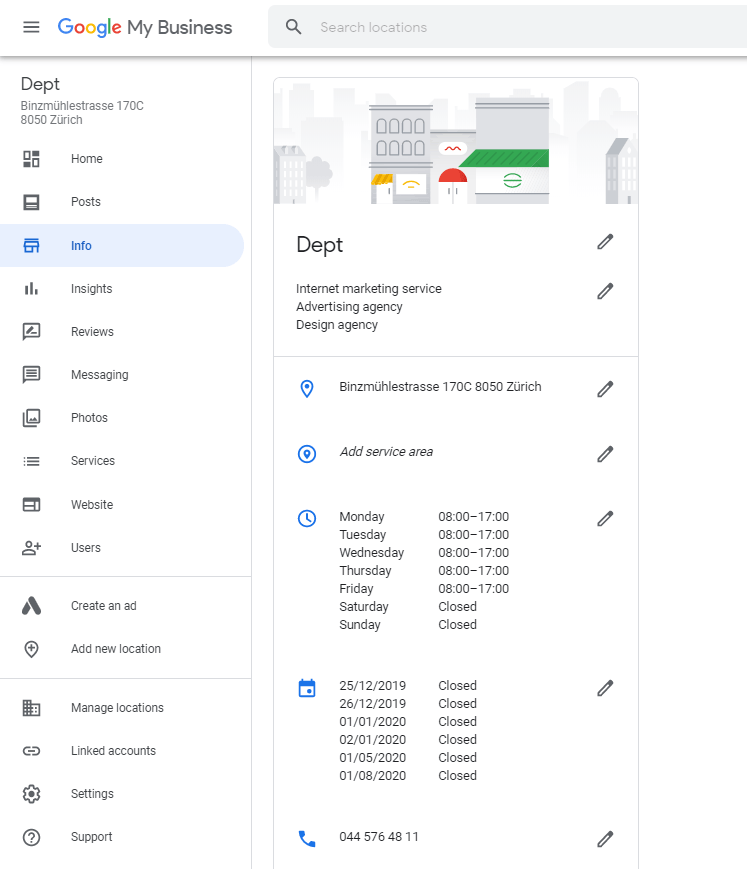Edit the service area pencil icon
This screenshot has width=747, height=869.
[x=605, y=454]
